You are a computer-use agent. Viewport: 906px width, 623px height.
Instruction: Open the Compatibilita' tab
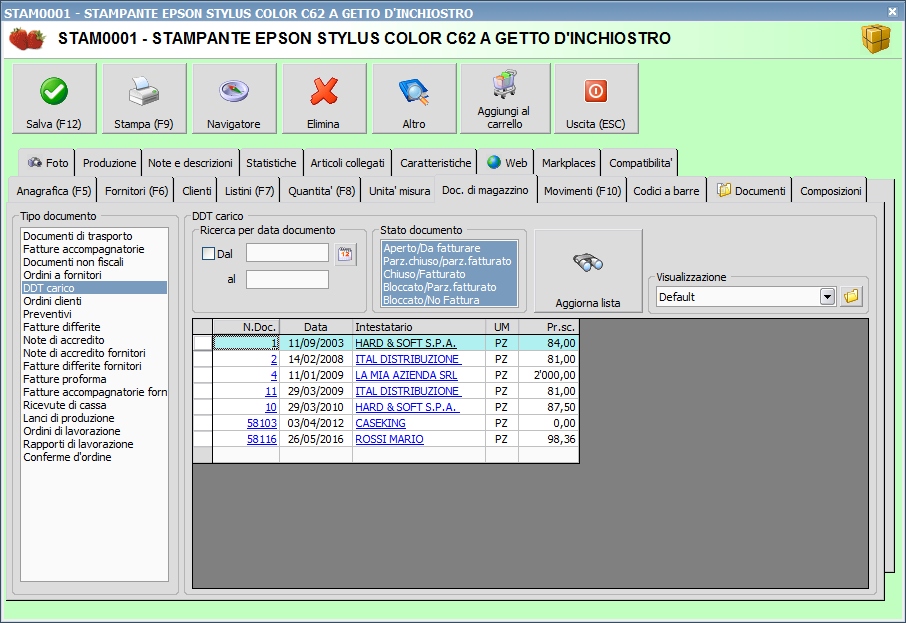[x=640, y=163]
